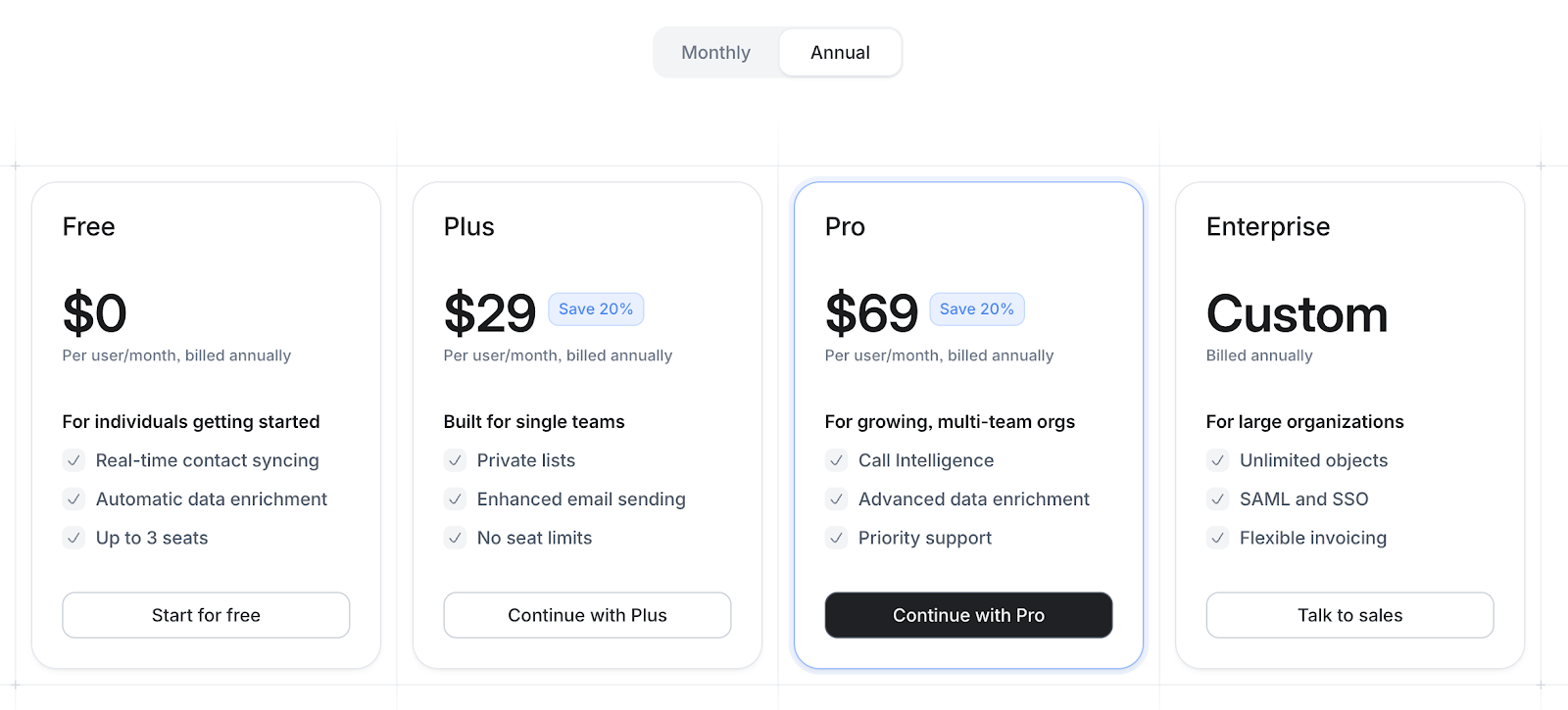Click the checkmark beside Flexible invoicing
This screenshot has height=710, width=1568.
click(x=1217, y=538)
